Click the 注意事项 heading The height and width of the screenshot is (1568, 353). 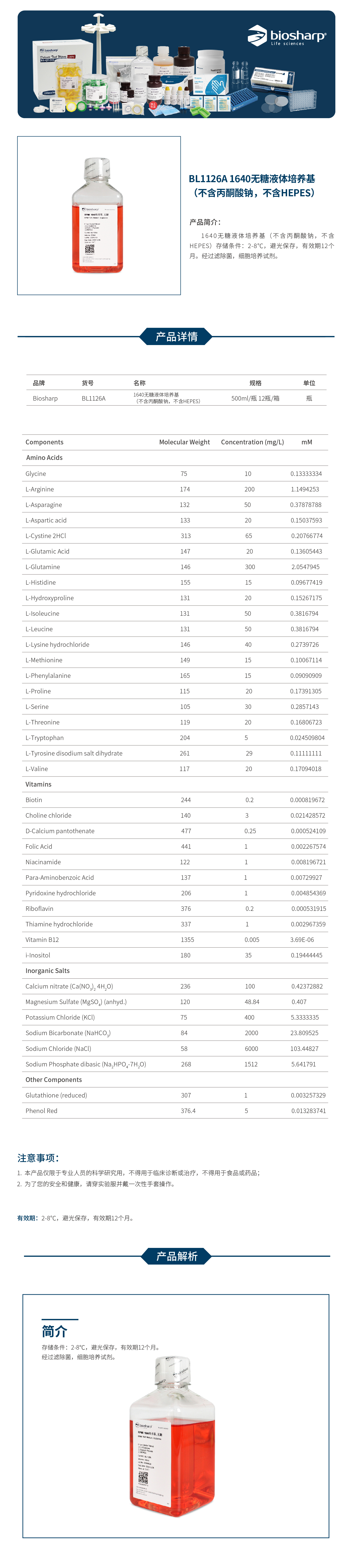tap(38, 1158)
